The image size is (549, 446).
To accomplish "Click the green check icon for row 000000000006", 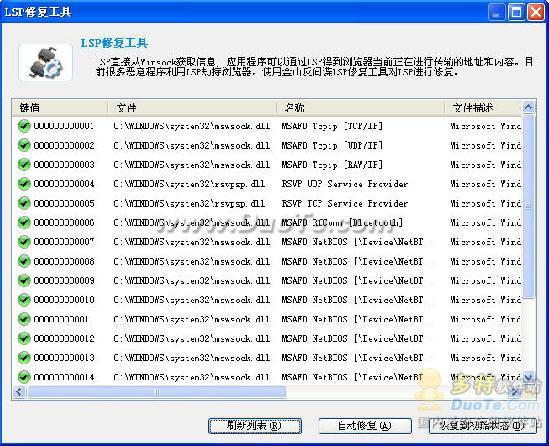I will click(24, 223).
